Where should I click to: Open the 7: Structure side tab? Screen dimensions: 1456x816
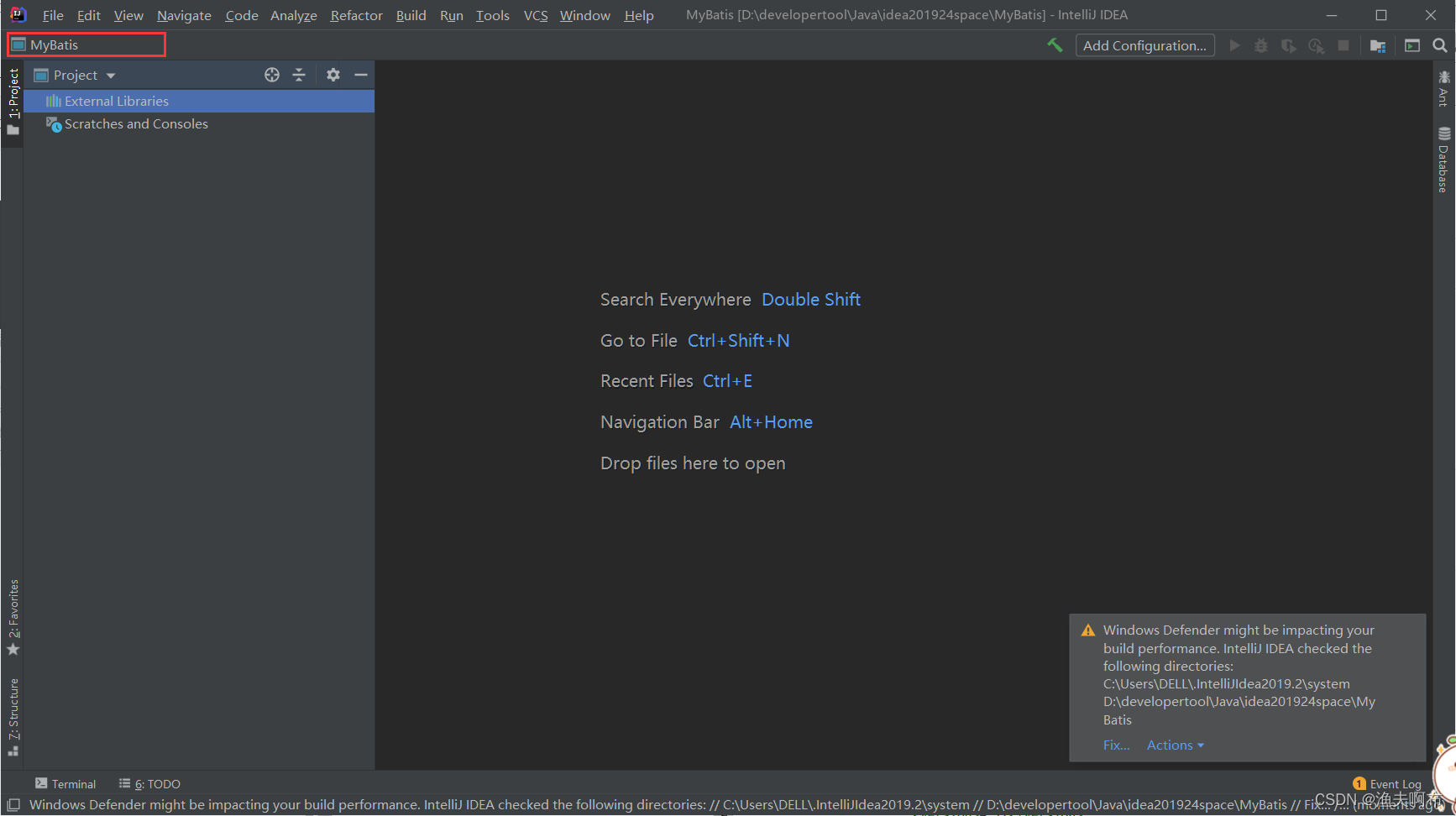[x=13, y=717]
